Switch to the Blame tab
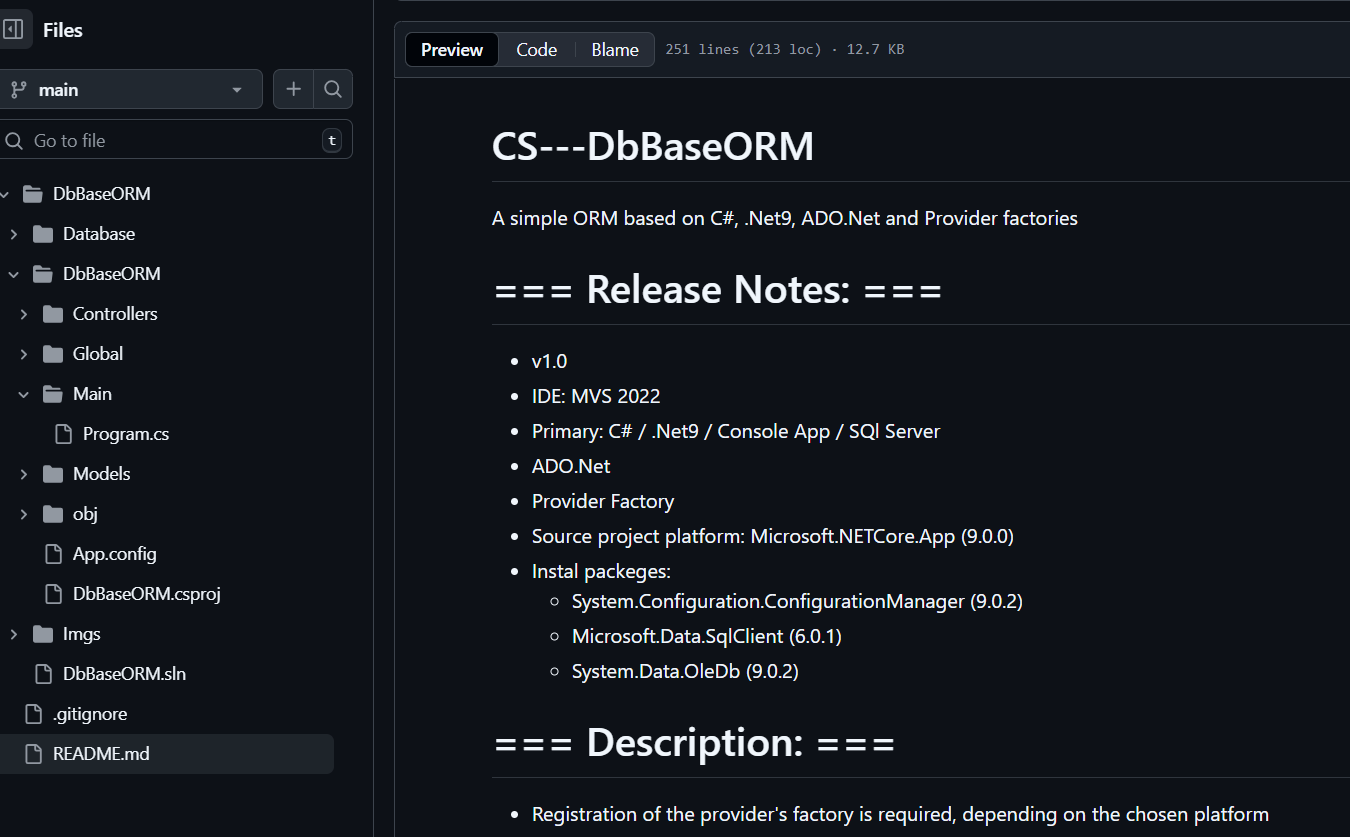Viewport: 1350px width, 837px height. 614,50
